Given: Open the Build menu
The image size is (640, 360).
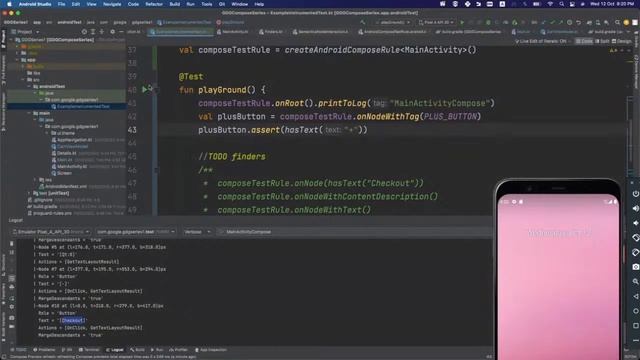Looking at the screenshot, I should tap(175, 4).
